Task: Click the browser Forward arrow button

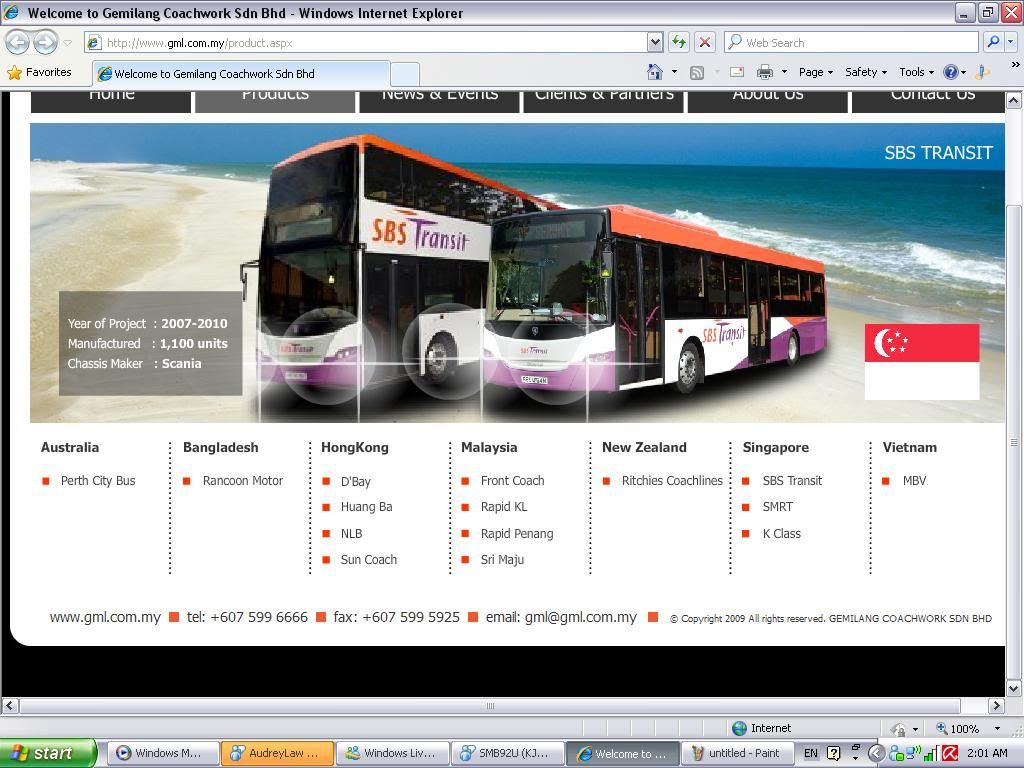Action: pyautogui.click(x=45, y=42)
